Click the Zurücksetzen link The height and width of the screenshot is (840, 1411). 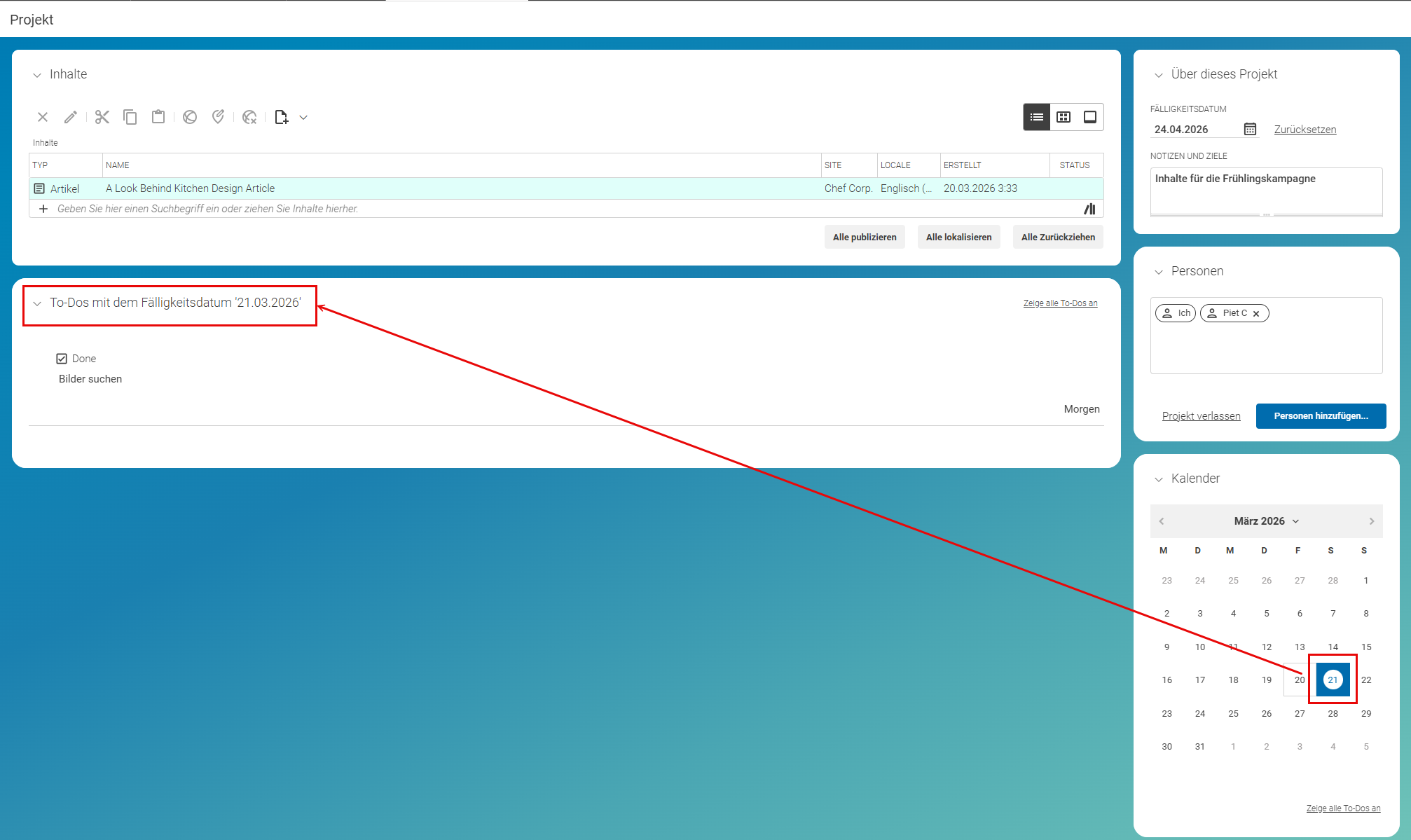pos(1305,130)
